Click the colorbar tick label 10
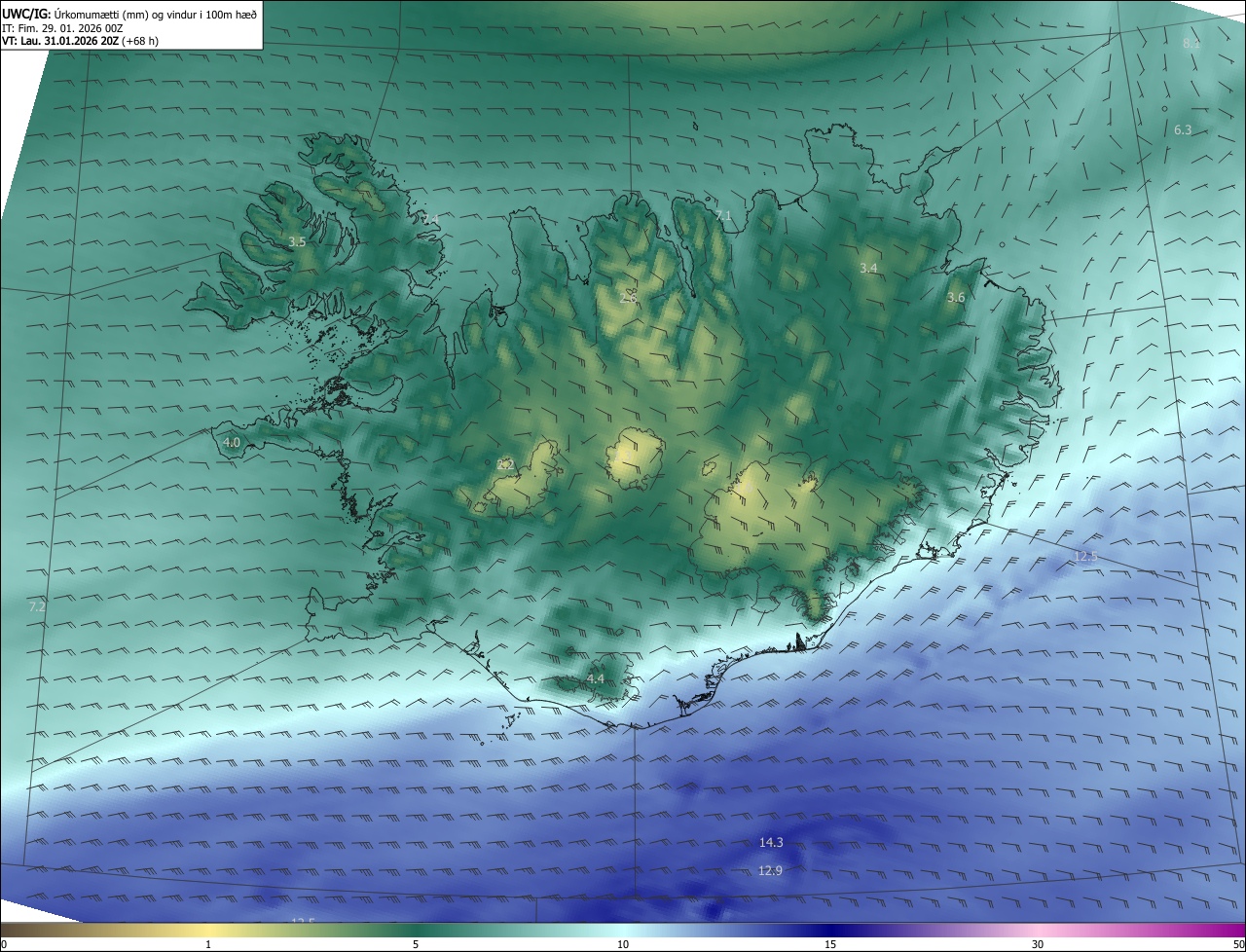1246x952 pixels. pos(623,944)
